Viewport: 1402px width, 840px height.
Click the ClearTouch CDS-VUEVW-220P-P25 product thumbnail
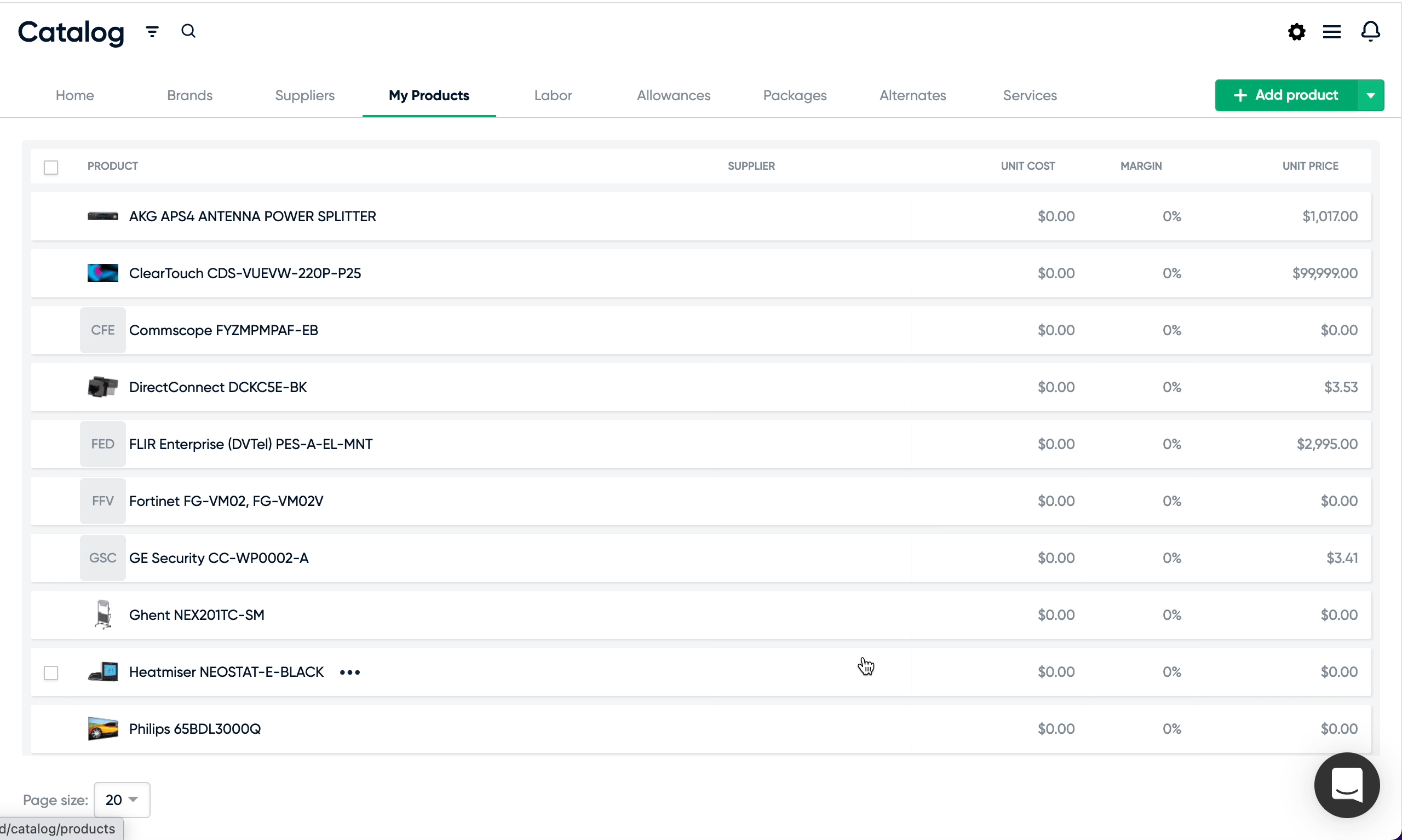[102, 273]
